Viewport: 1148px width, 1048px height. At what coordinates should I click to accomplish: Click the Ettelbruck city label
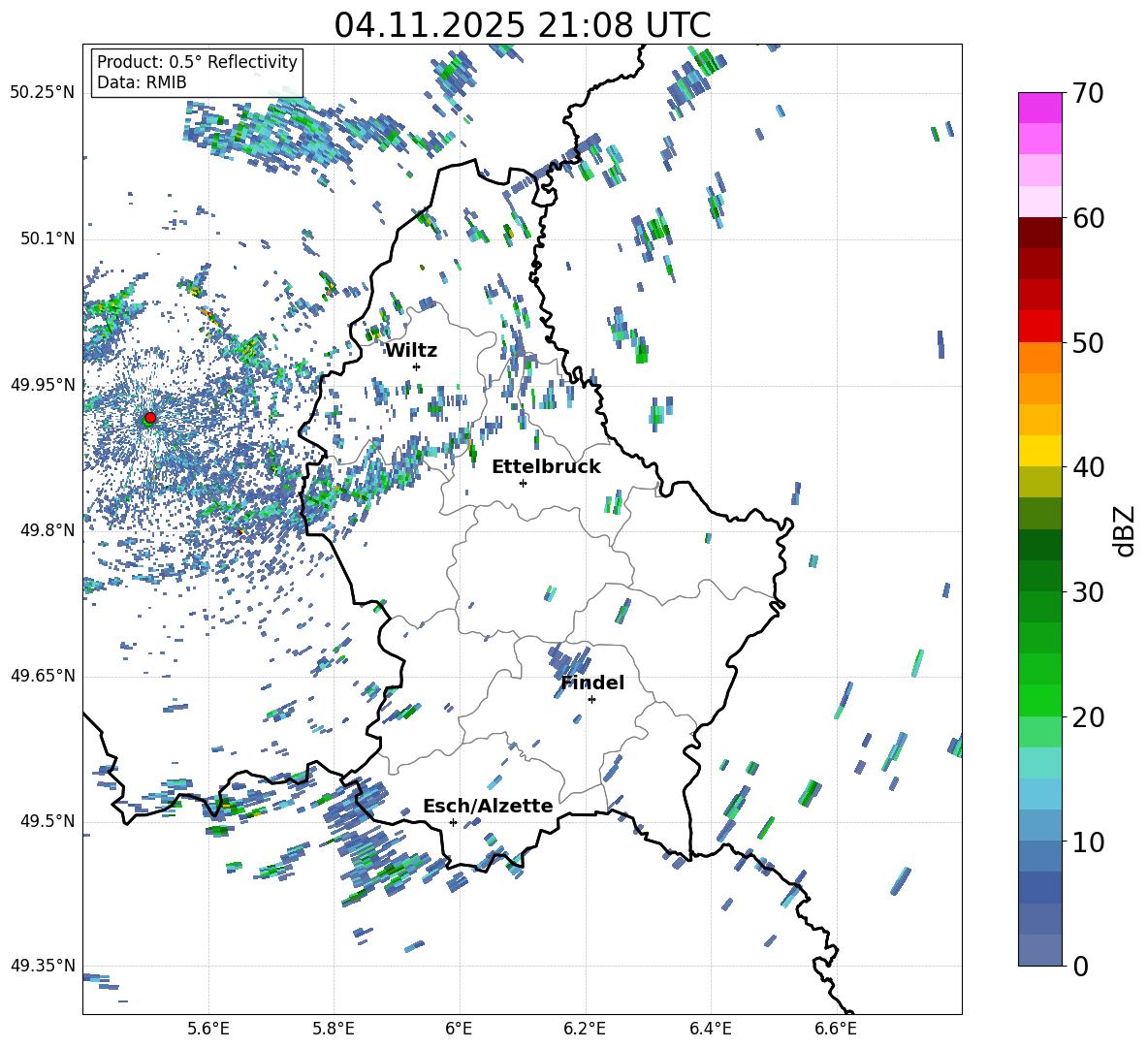point(546,467)
